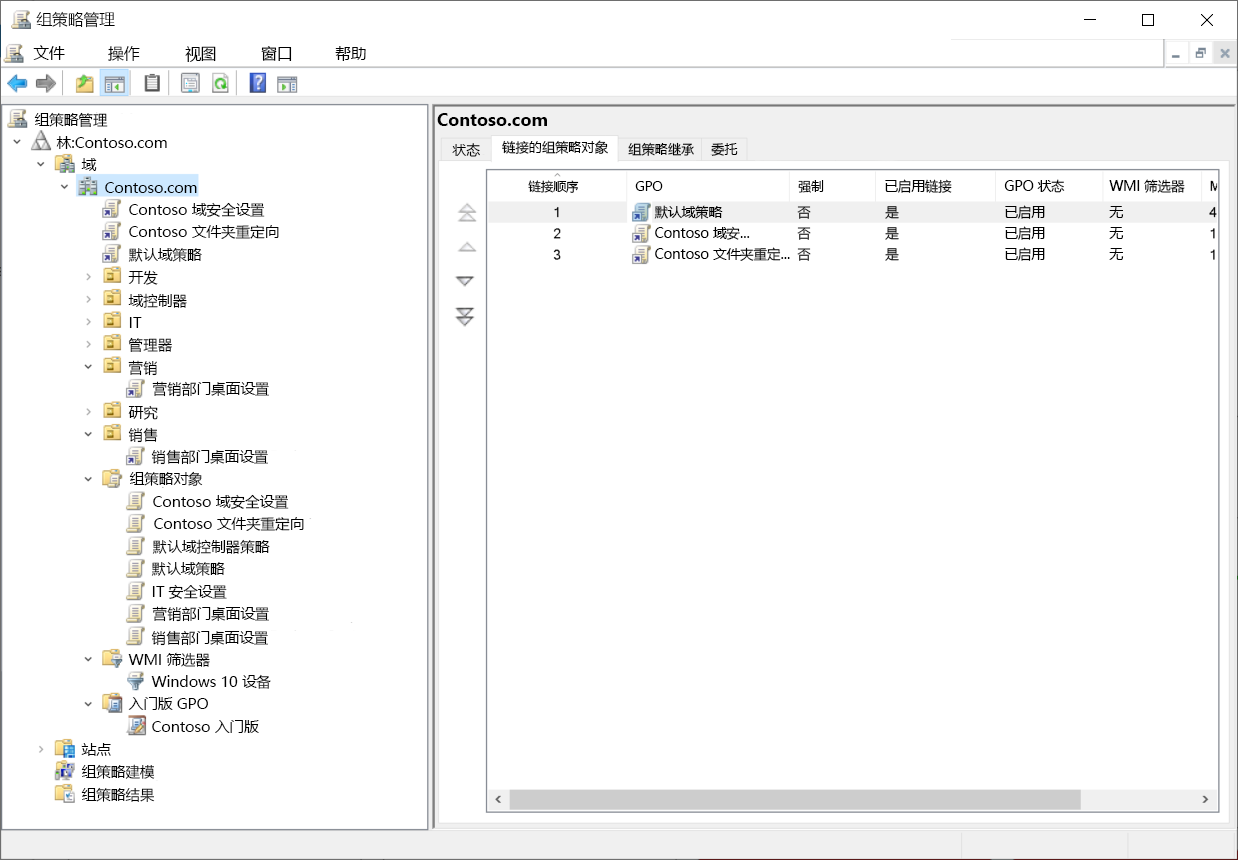Sort by 链接顺序 column header

557,186
